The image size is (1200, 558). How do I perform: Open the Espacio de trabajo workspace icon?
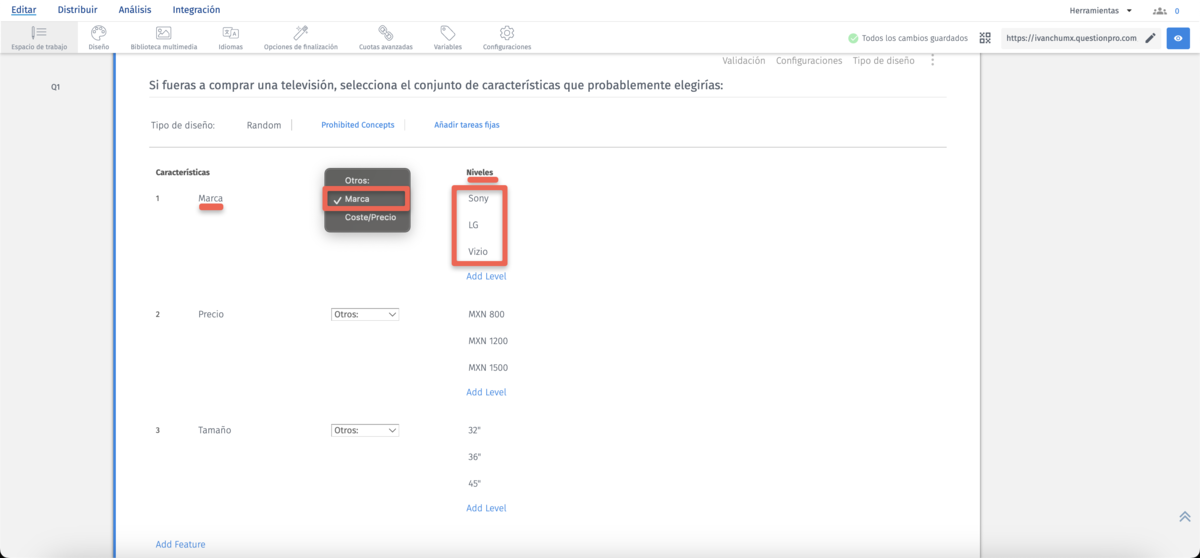click(39, 34)
